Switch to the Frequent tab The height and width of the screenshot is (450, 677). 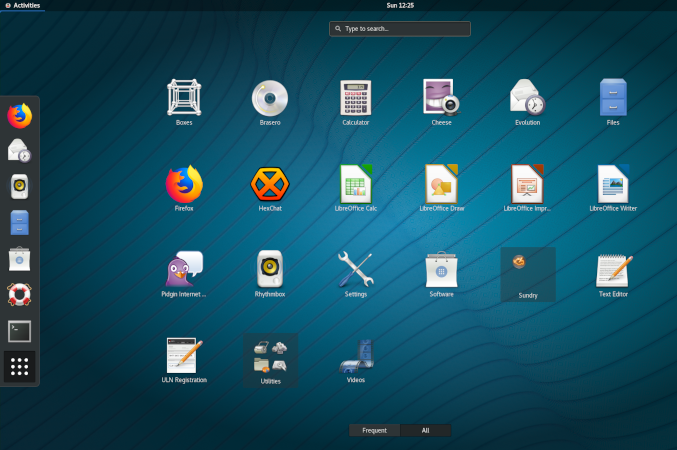(374, 430)
